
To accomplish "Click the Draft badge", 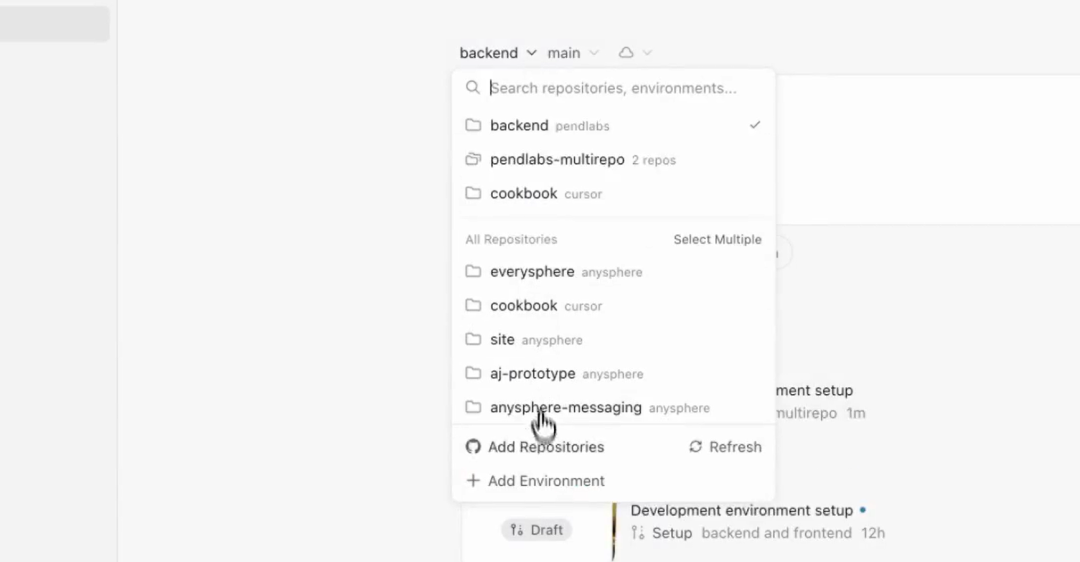I will pyautogui.click(x=537, y=530).
